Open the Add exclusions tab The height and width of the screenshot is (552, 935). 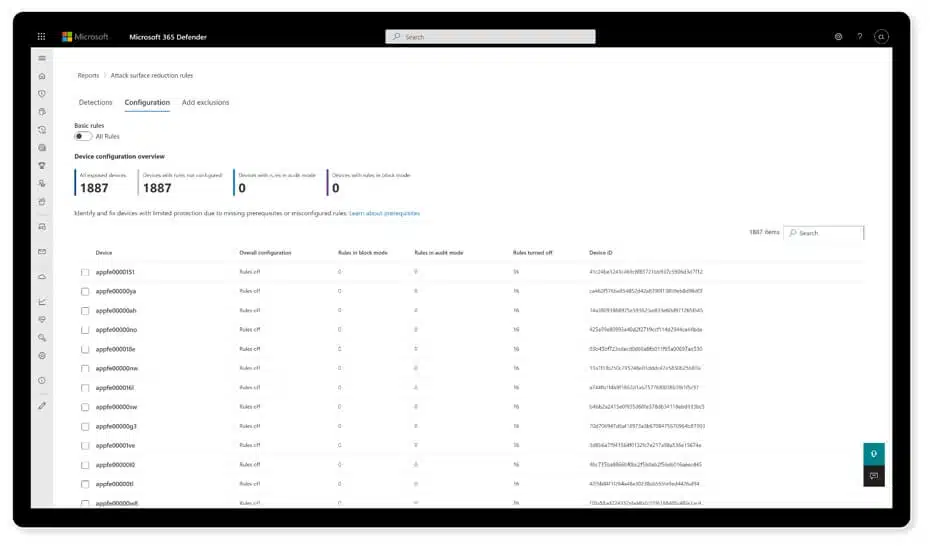point(205,103)
